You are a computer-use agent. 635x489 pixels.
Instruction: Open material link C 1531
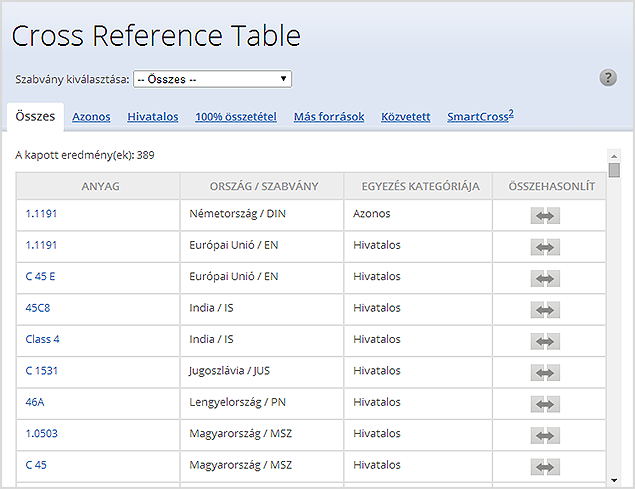[x=42, y=371]
